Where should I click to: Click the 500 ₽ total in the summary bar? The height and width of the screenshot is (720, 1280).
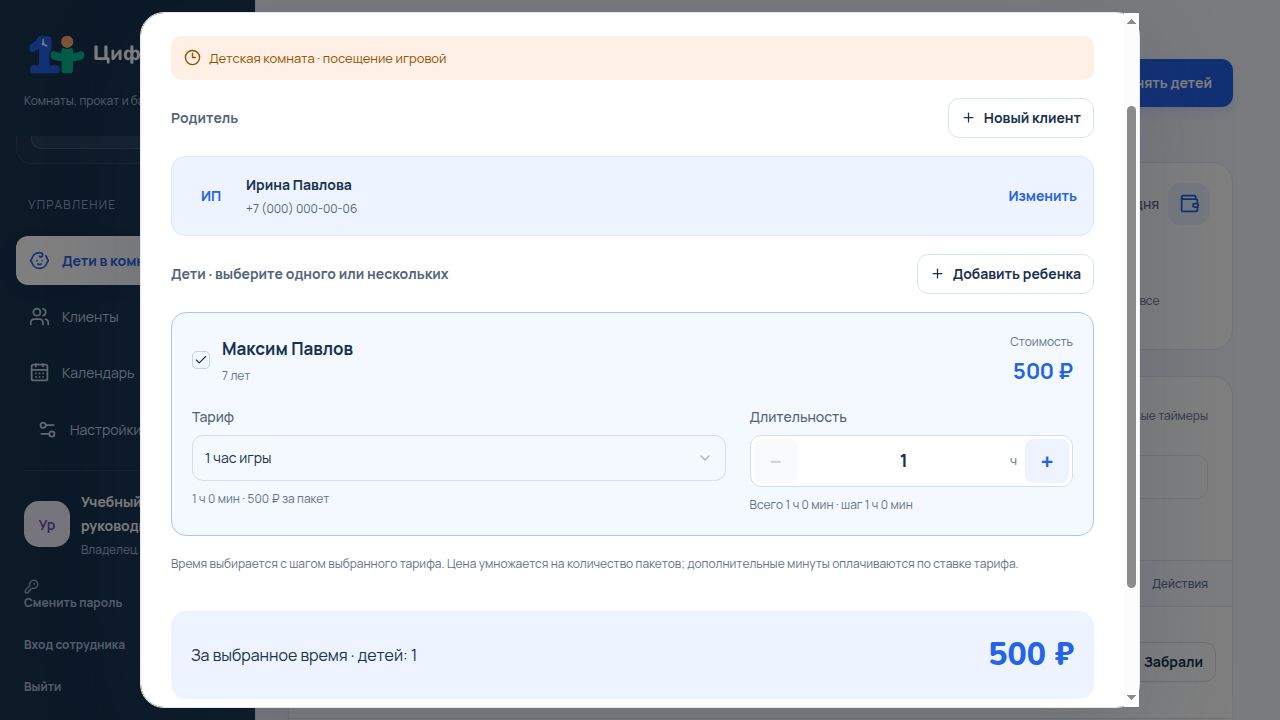click(1031, 654)
